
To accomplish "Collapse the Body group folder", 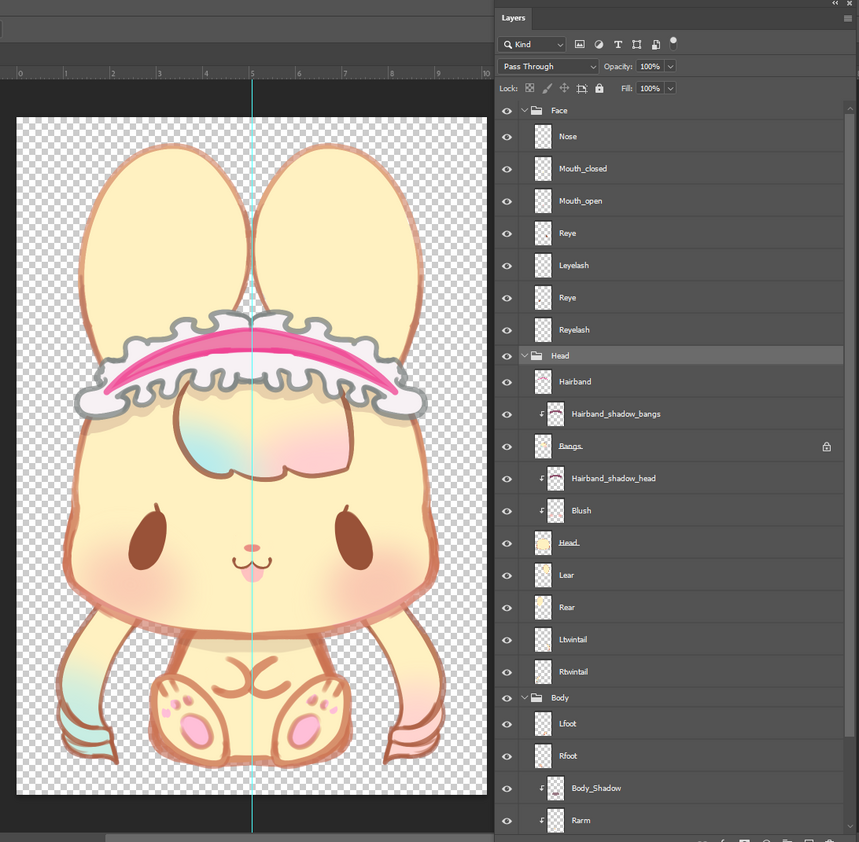I will (523, 698).
